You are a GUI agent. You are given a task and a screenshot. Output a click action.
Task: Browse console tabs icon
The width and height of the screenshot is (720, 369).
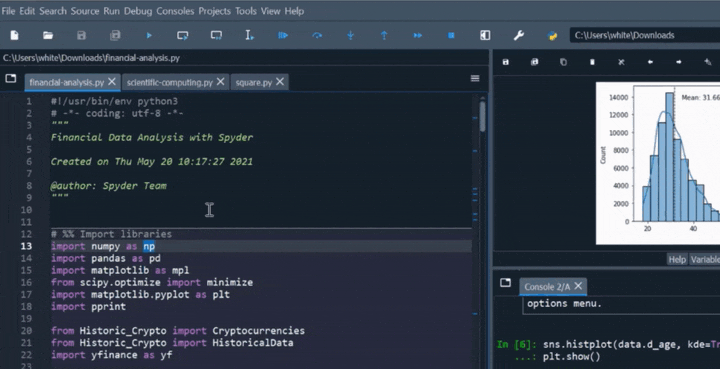click(505, 283)
